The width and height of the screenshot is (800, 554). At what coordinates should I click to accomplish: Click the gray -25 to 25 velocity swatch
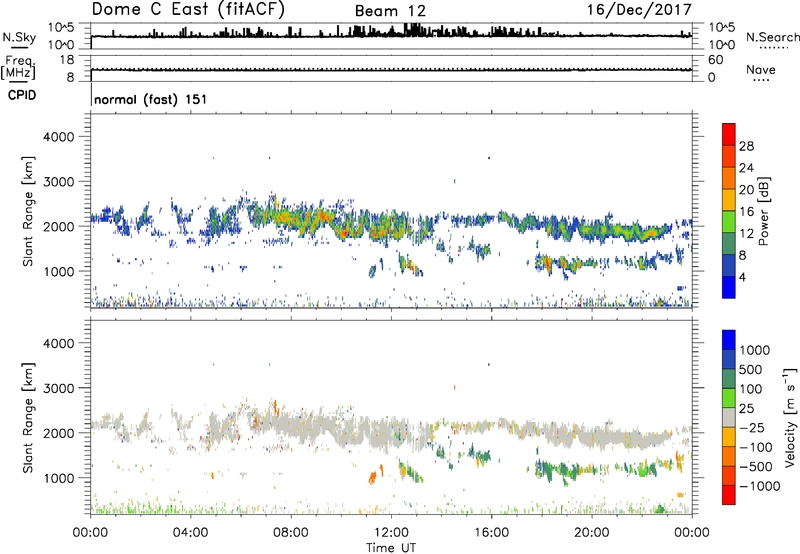tap(729, 418)
